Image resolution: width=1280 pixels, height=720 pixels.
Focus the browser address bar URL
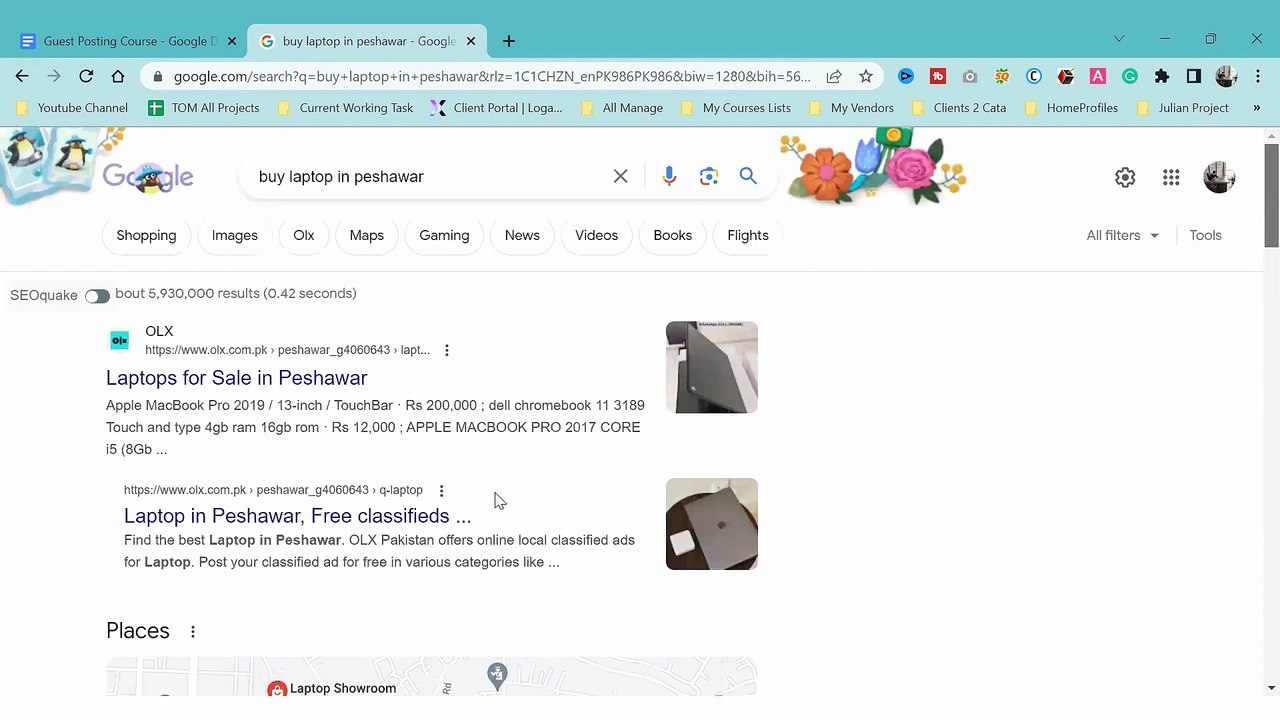(492, 76)
